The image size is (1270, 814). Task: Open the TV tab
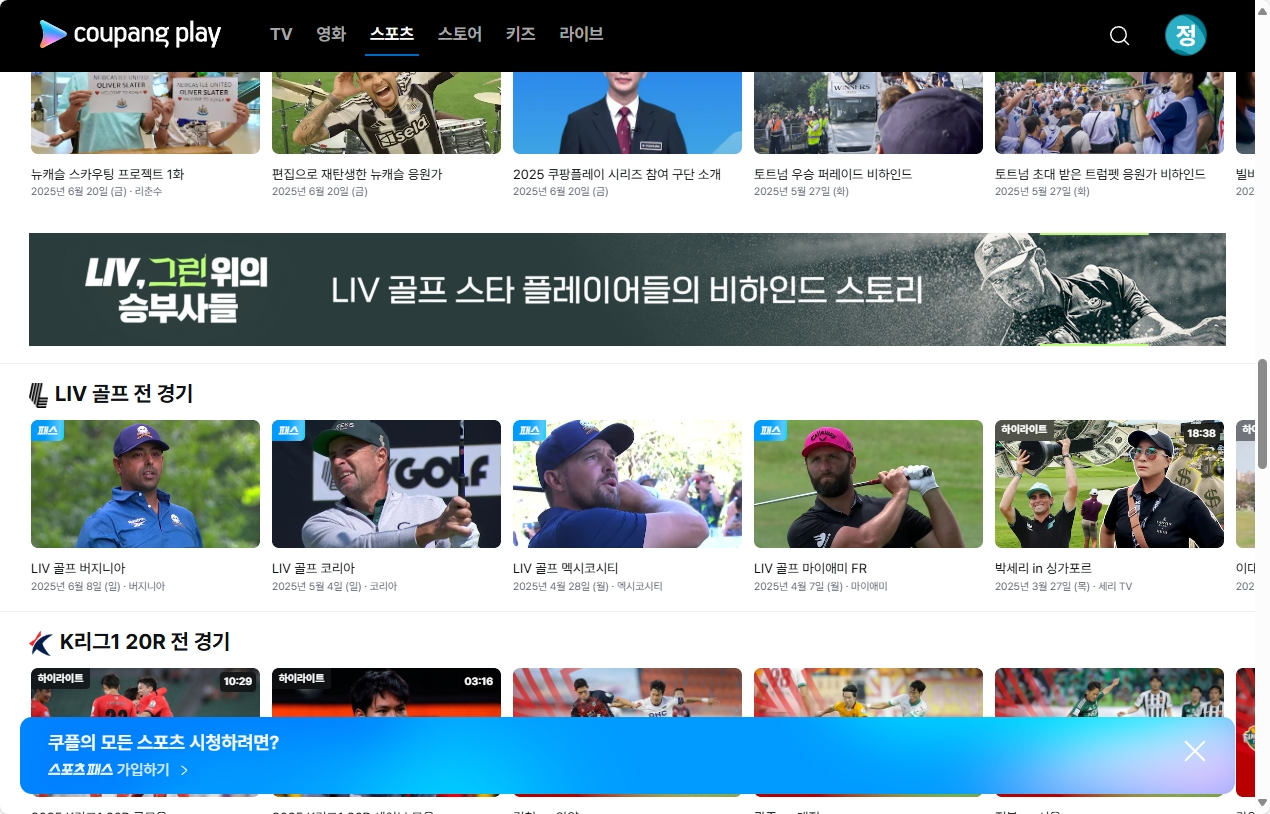pyautogui.click(x=281, y=34)
